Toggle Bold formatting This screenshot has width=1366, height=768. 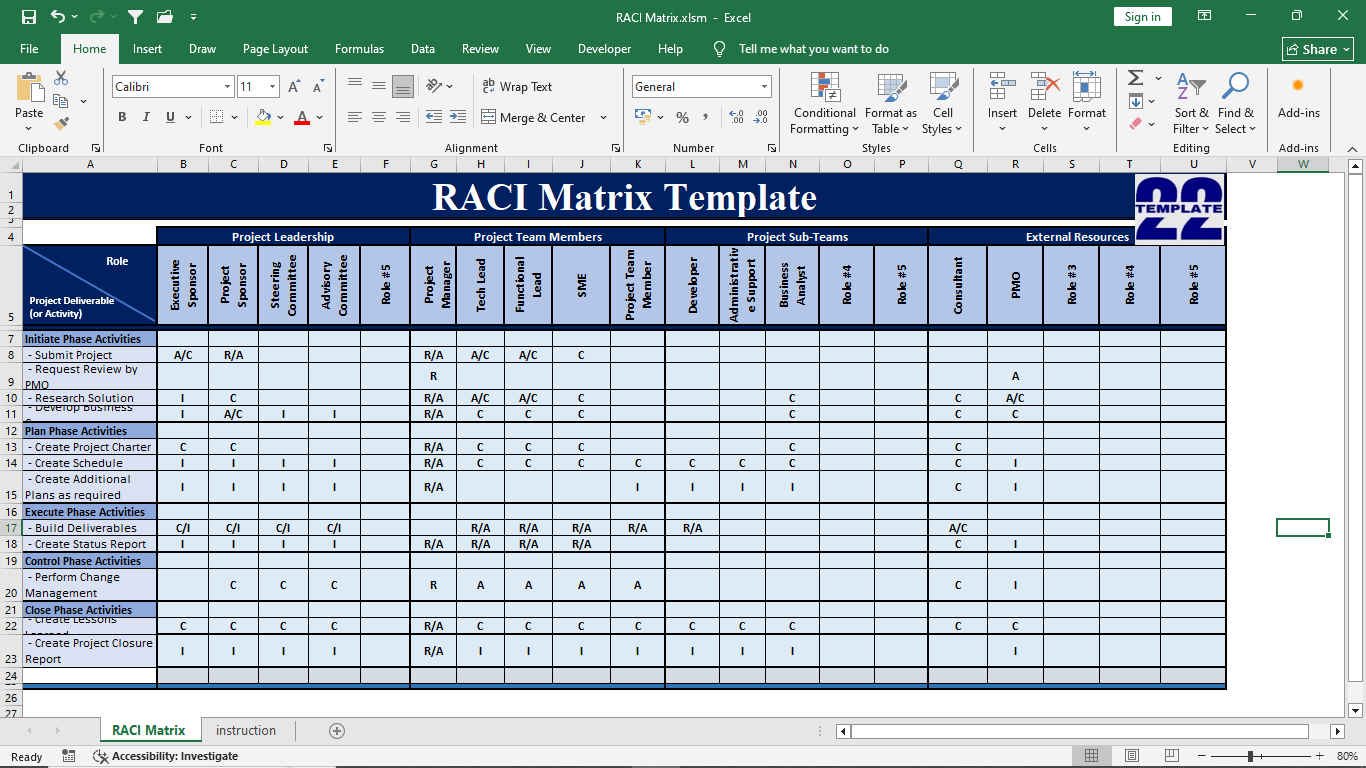pos(122,117)
